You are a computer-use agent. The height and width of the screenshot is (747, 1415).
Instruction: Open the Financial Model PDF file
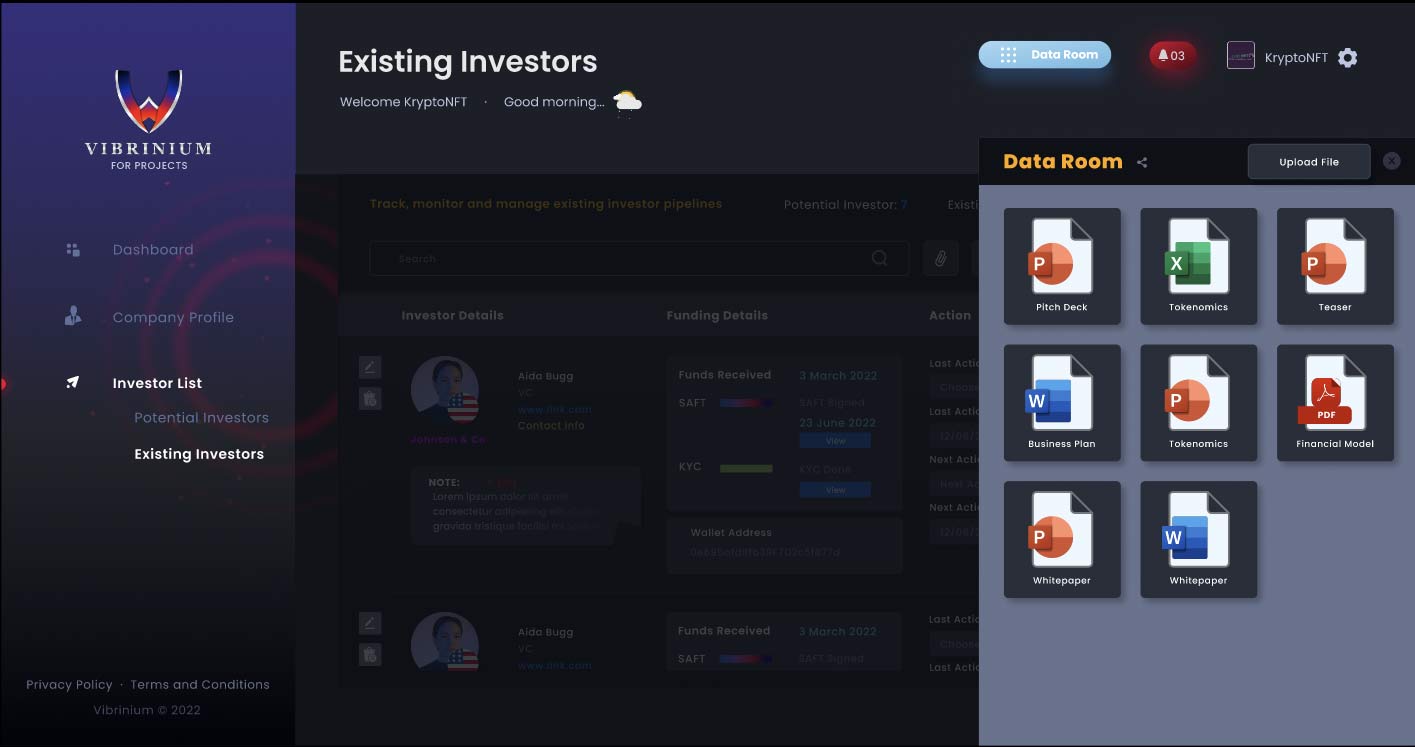click(1334, 403)
